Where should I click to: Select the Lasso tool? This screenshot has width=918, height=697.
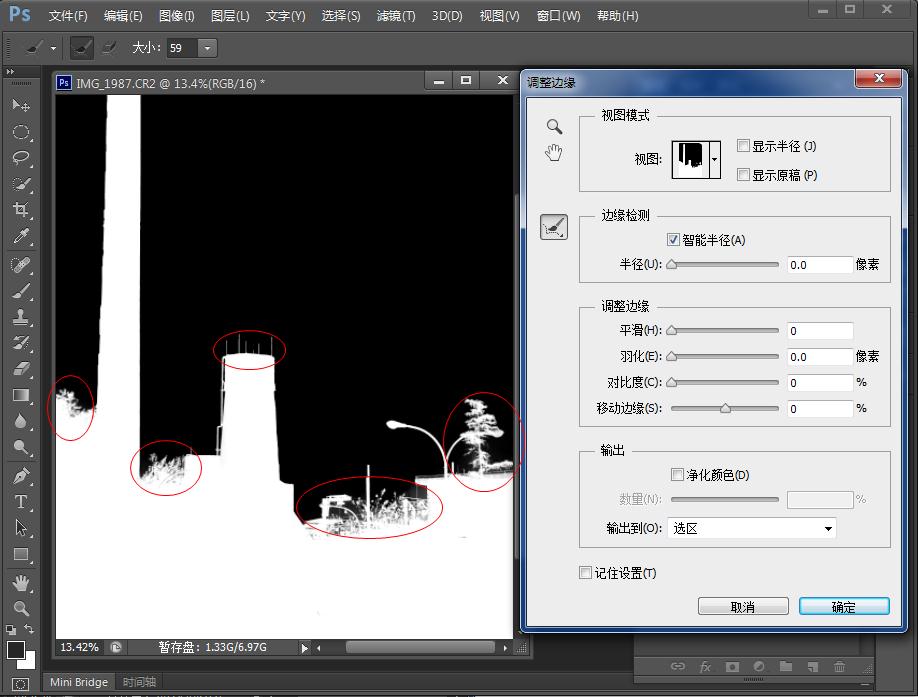click(20, 158)
